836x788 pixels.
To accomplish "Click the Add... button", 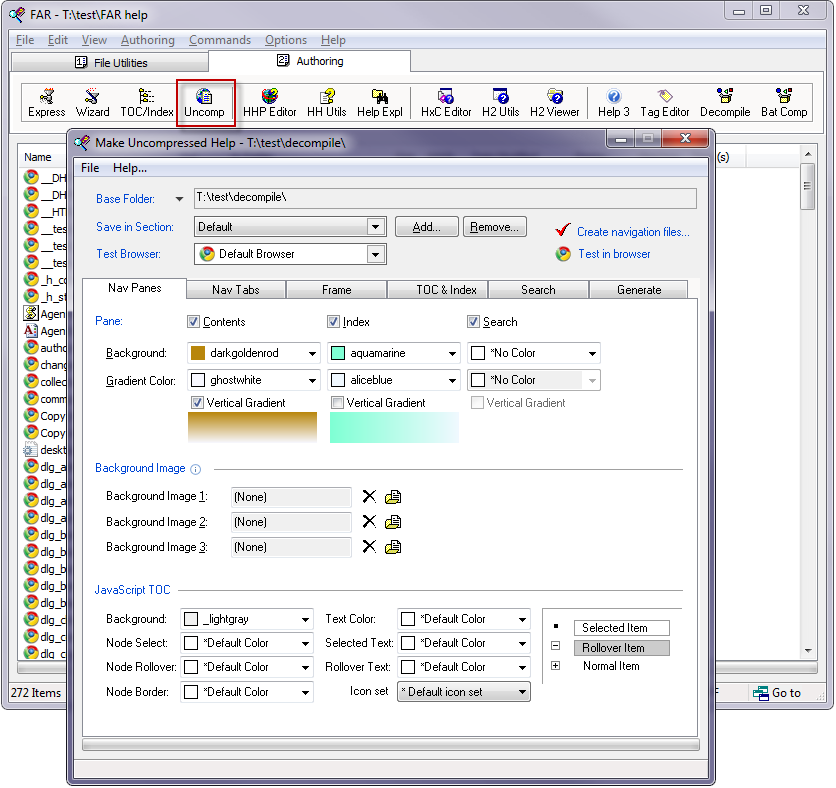I will coord(426,227).
